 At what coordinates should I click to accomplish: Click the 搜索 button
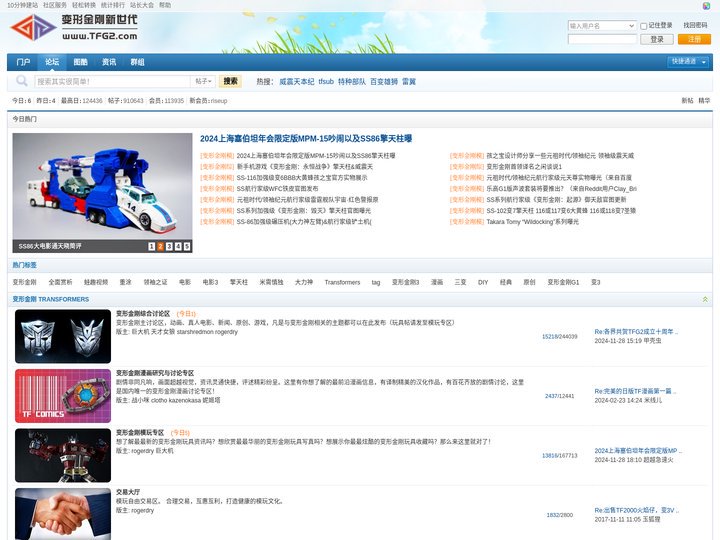point(231,81)
